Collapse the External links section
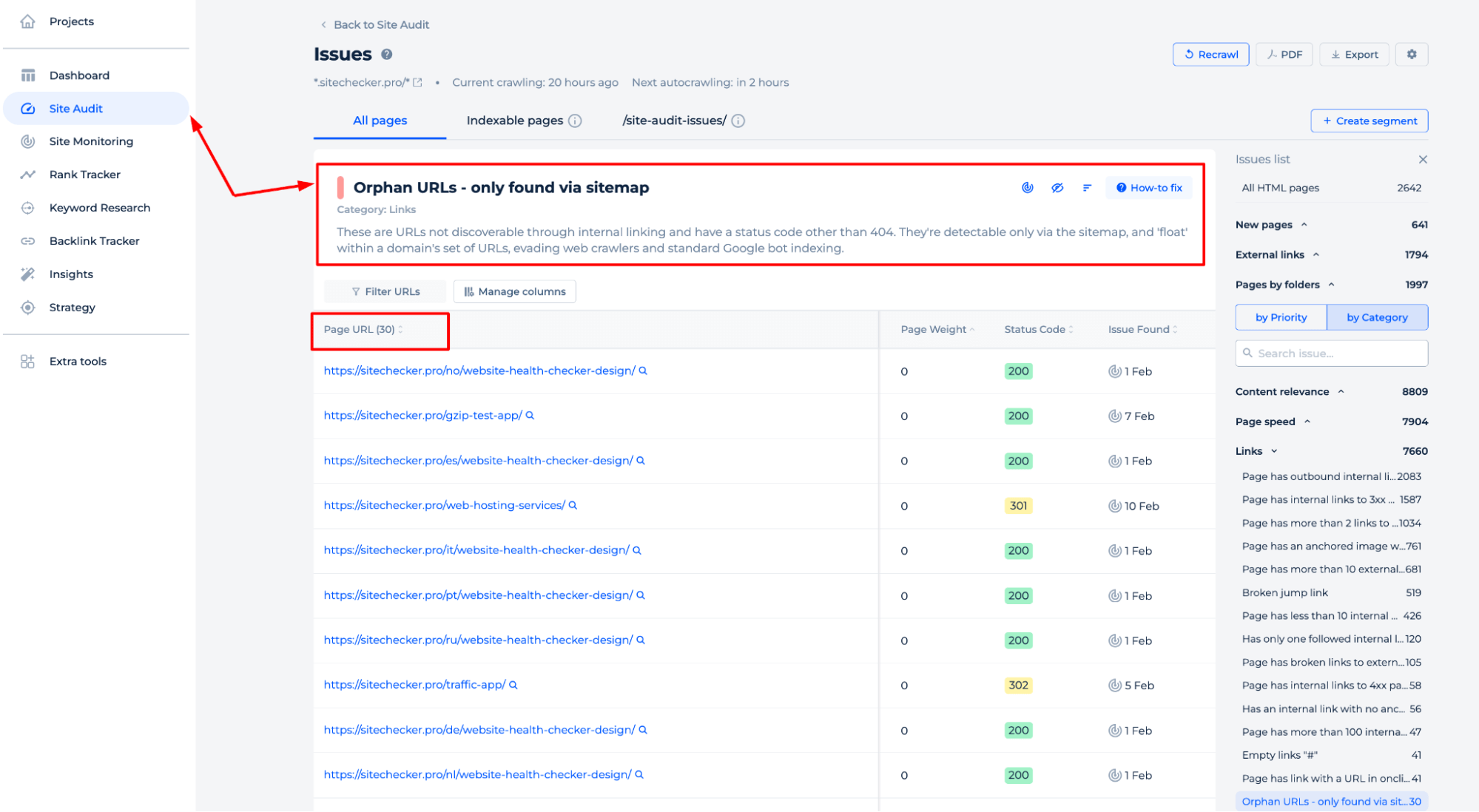Screen dimensions: 1479x812 [x=1316, y=255]
